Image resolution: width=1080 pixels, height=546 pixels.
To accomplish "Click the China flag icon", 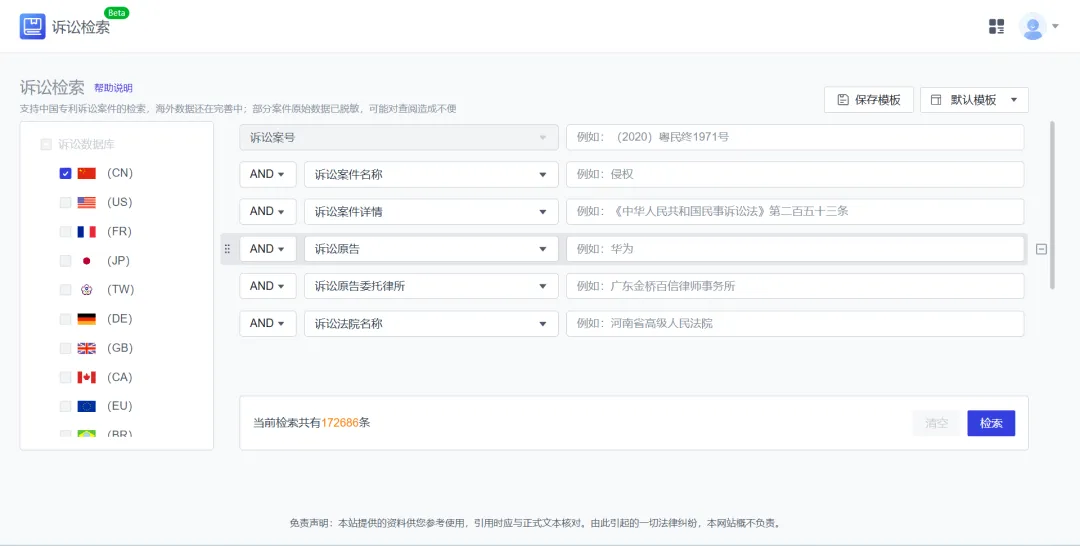I will point(87,174).
